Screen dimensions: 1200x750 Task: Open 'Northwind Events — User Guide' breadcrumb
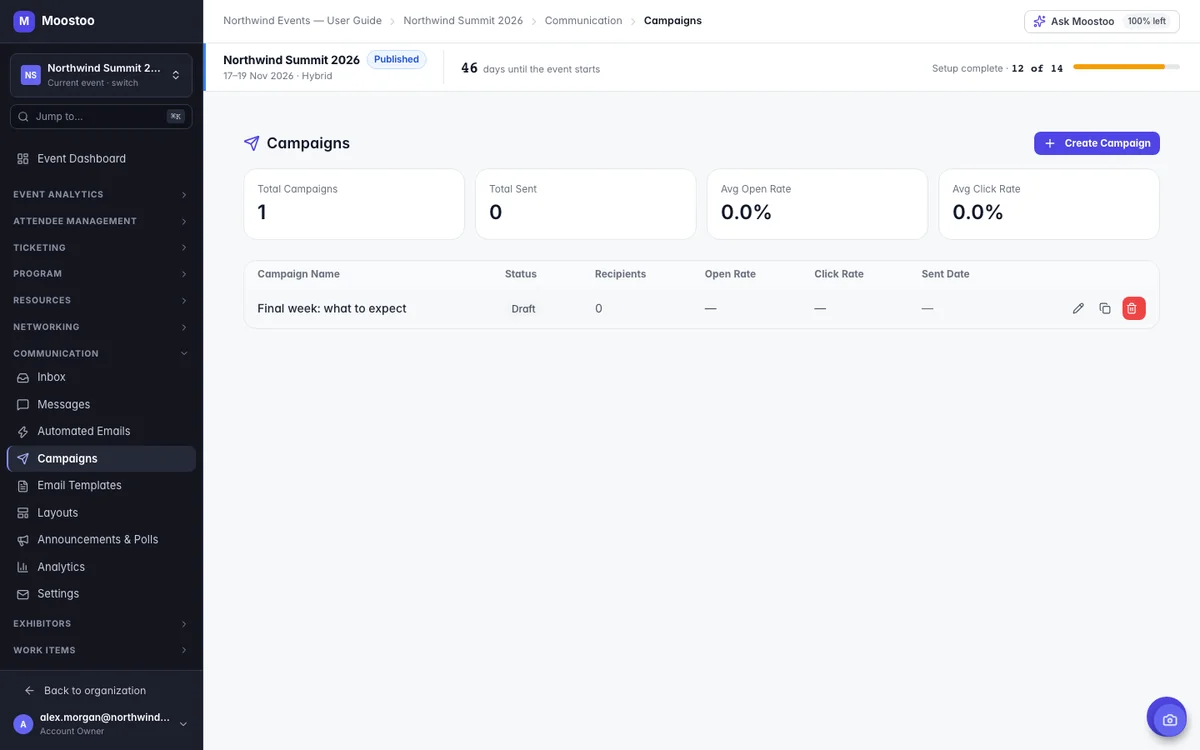[x=302, y=21]
